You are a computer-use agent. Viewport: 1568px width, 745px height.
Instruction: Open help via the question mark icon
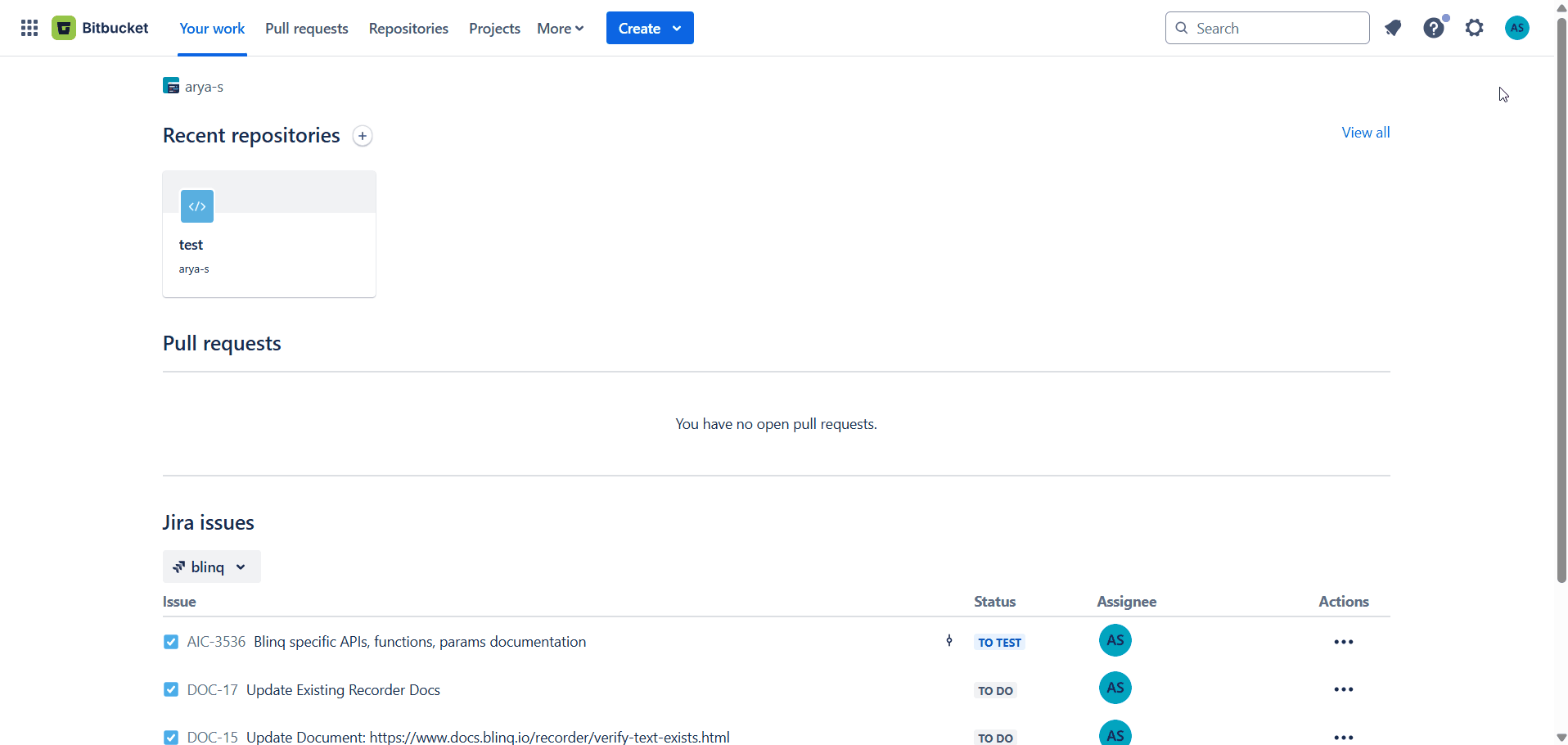coord(1435,27)
